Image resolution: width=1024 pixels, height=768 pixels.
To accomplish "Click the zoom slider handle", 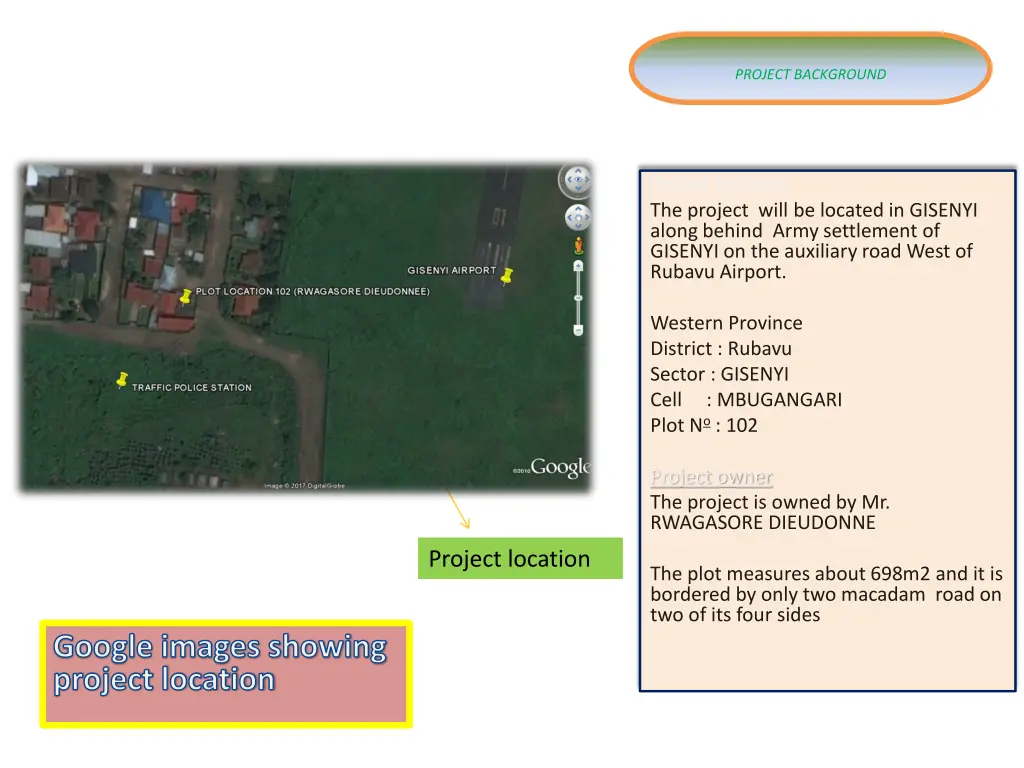I will coord(577,297).
